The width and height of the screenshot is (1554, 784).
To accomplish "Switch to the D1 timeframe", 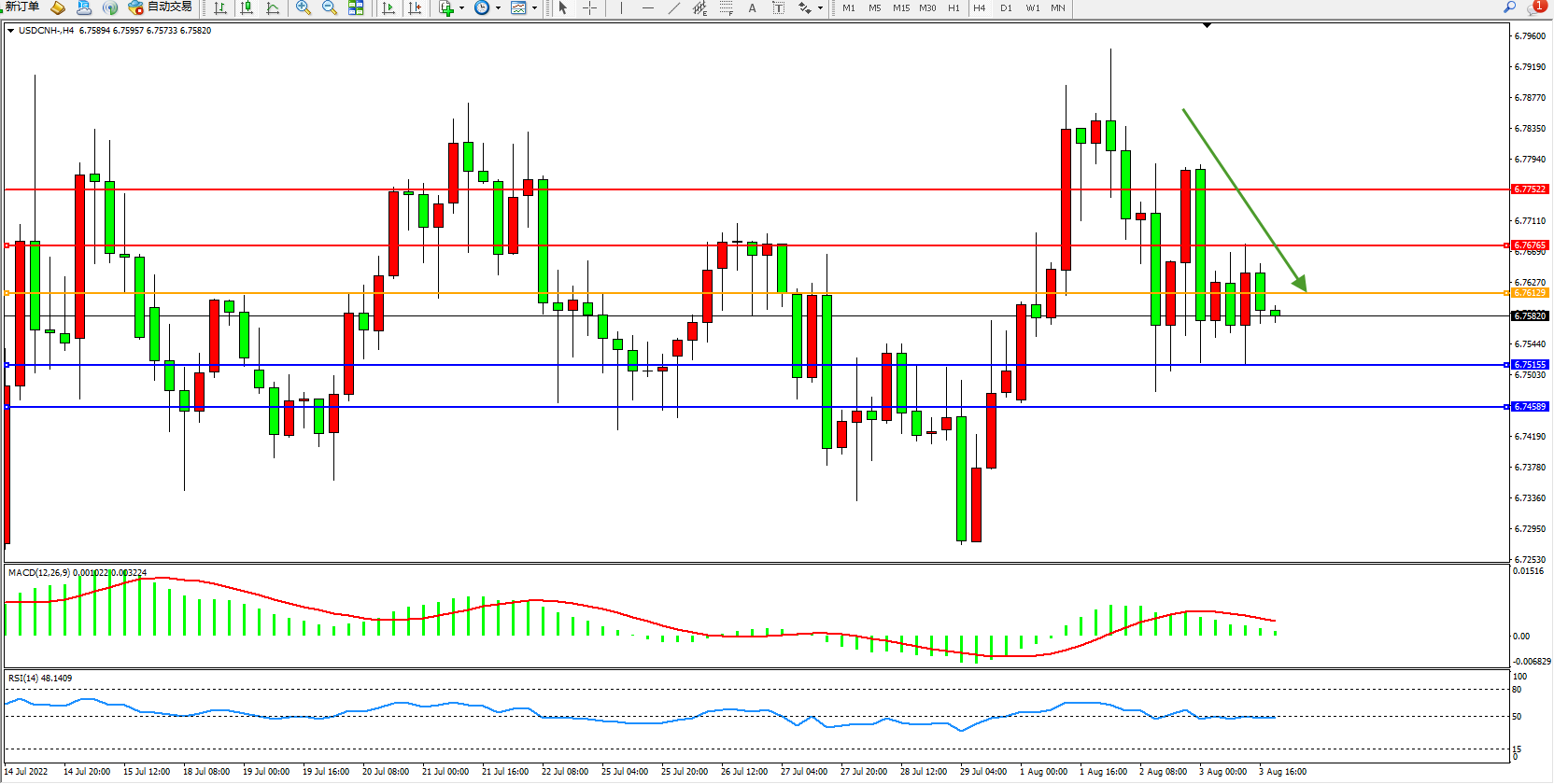I will point(1006,7).
